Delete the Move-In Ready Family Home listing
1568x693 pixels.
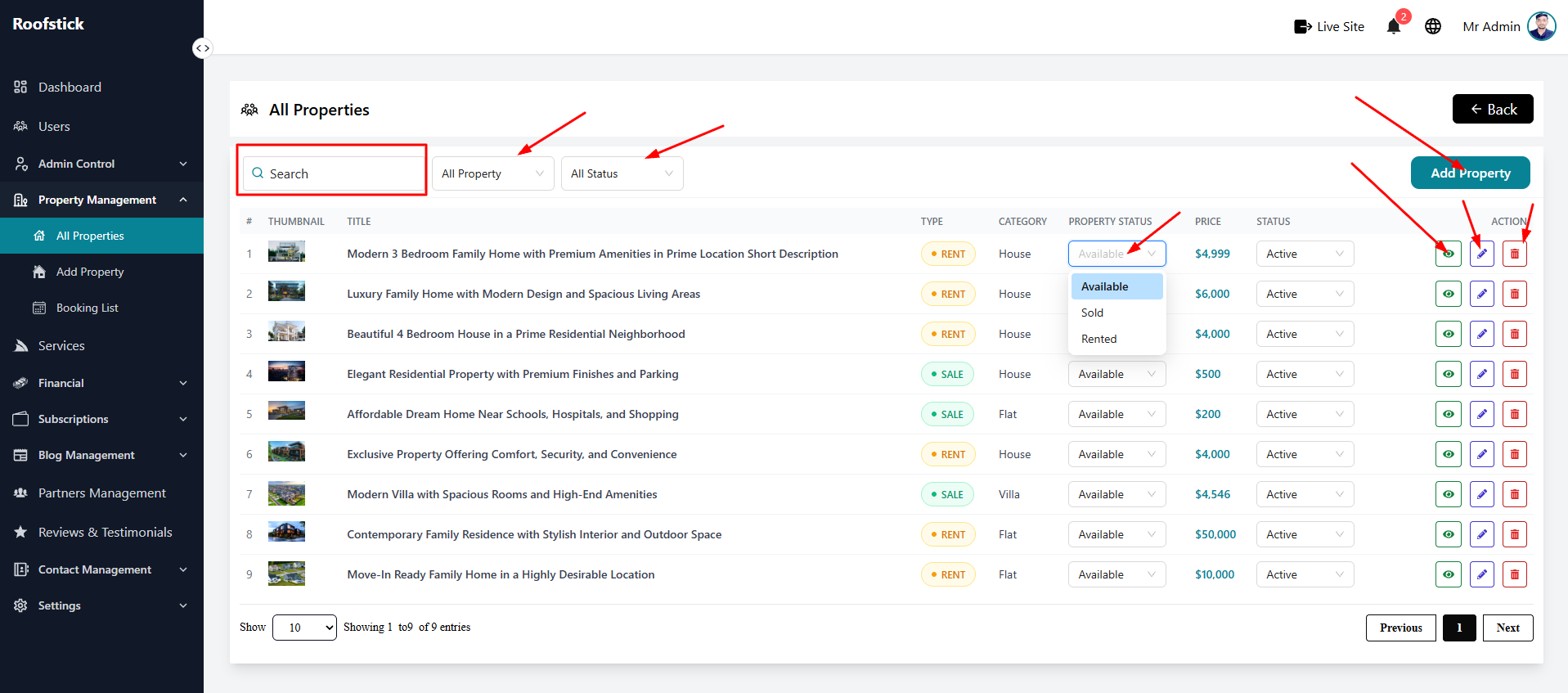point(1515,574)
